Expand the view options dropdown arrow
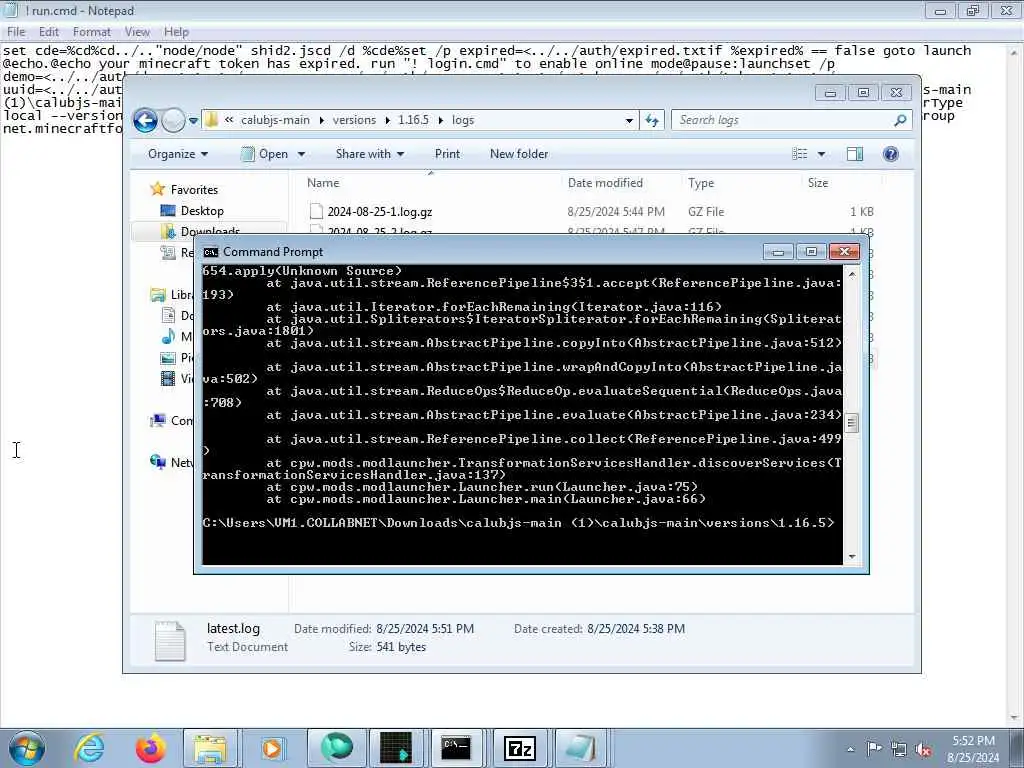Image resolution: width=1024 pixels, height=768 pixels. point(822,154)
